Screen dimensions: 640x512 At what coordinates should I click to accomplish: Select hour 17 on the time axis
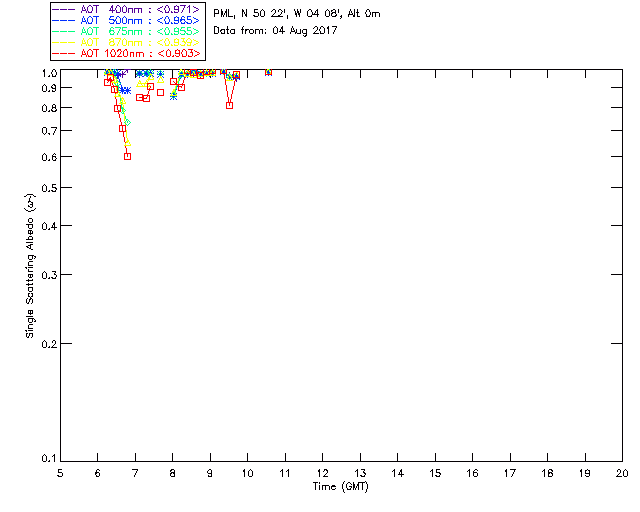point(510,473)
